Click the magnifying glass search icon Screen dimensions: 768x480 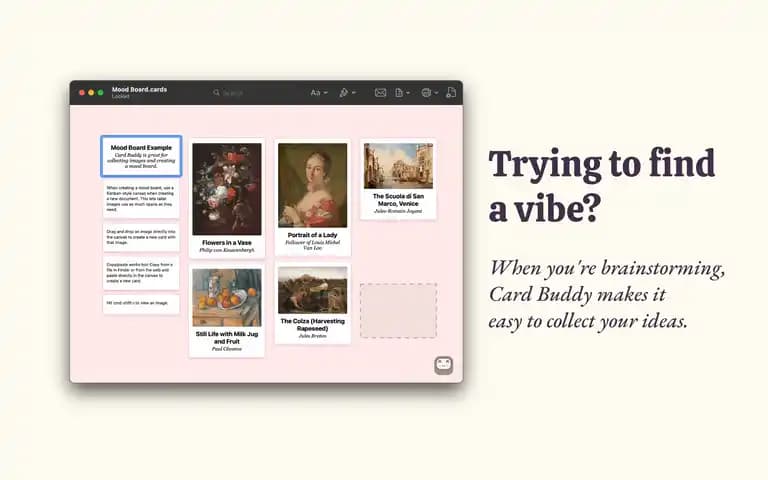click(x=216, y=93)
